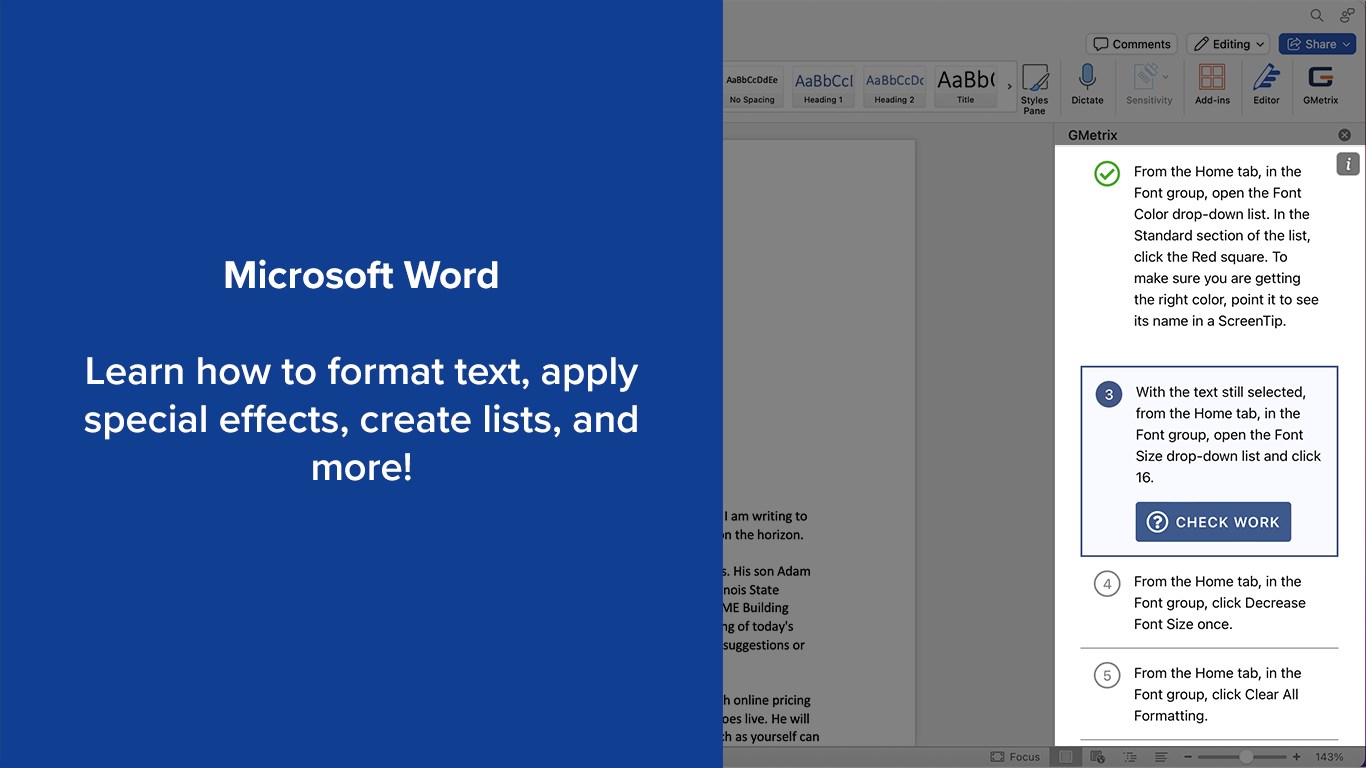Image resolution: width=1366 pixels, height=768 pixels.
Task: Open the Share dropdown
Action: click(1317, 44)
